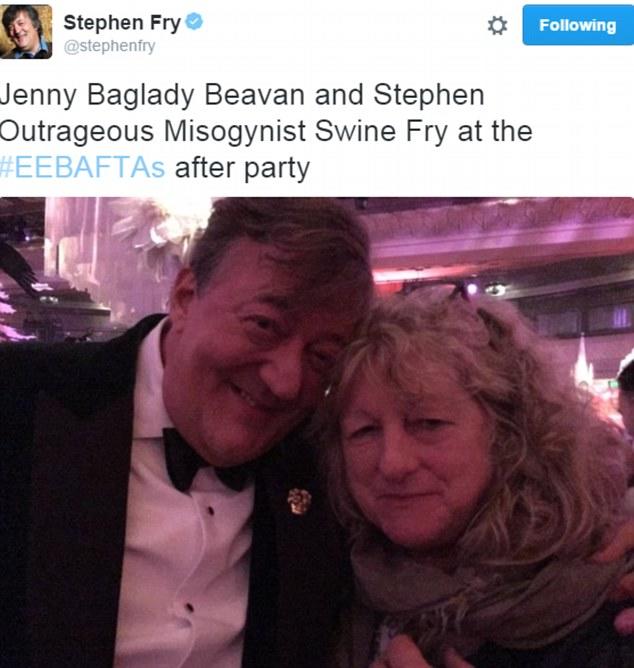Screen dimensions: 634x668
Task: Click the Stephen Fry display name
Action: point(122,23)
